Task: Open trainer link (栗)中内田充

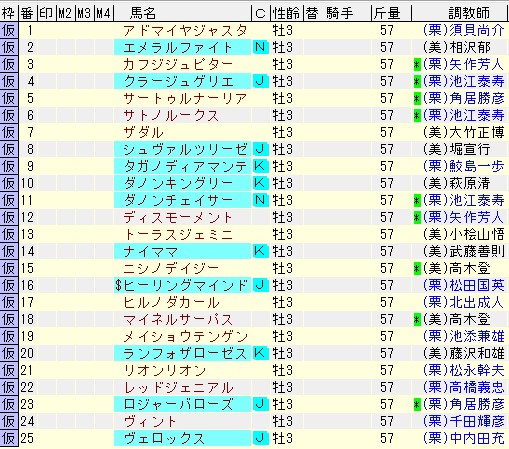Action: pos(463,438)
